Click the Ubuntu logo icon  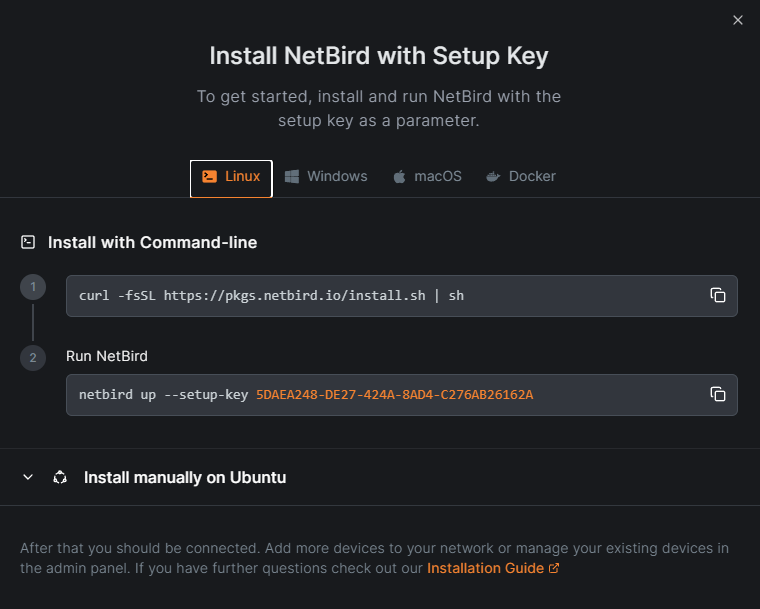coord(60,478)
